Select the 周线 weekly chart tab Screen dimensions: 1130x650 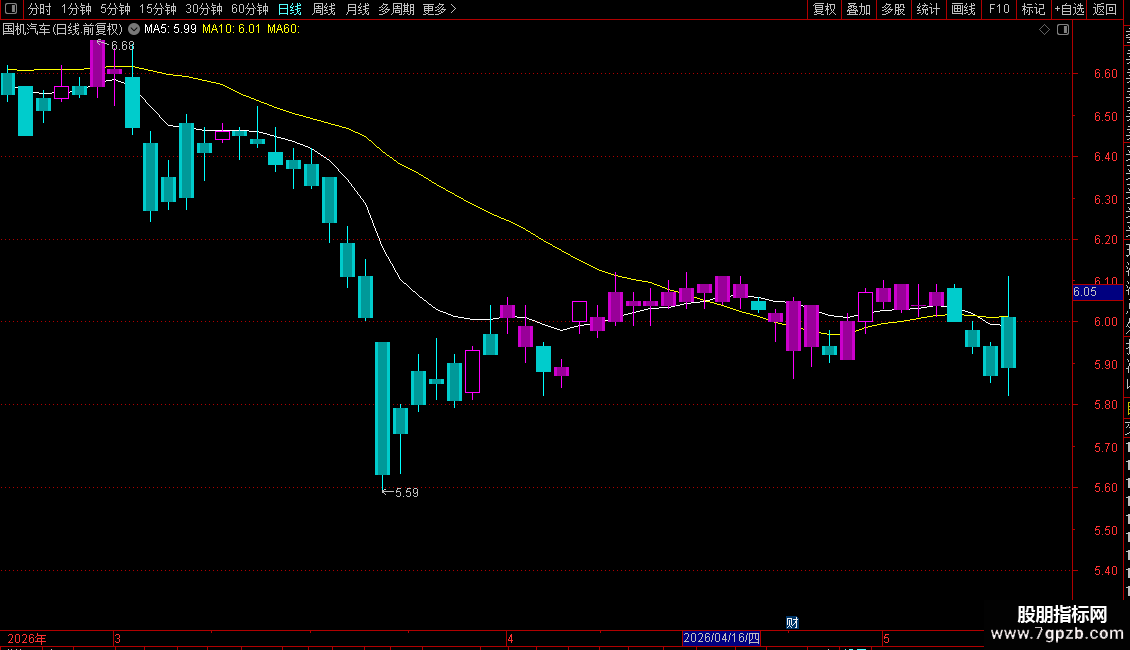click(x=324, y=9)
